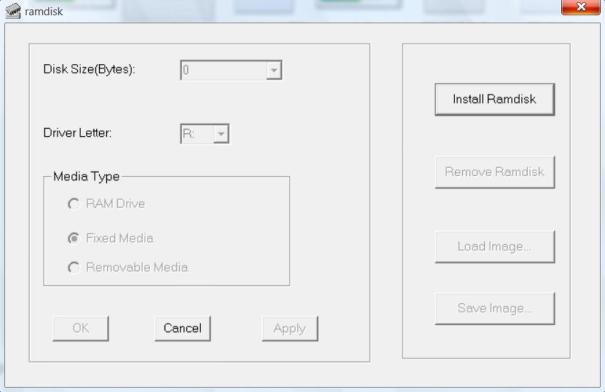Click the Disk Size(Bytes) label
The width and height of the screenshot is (605, 392).
coord(89,69)
